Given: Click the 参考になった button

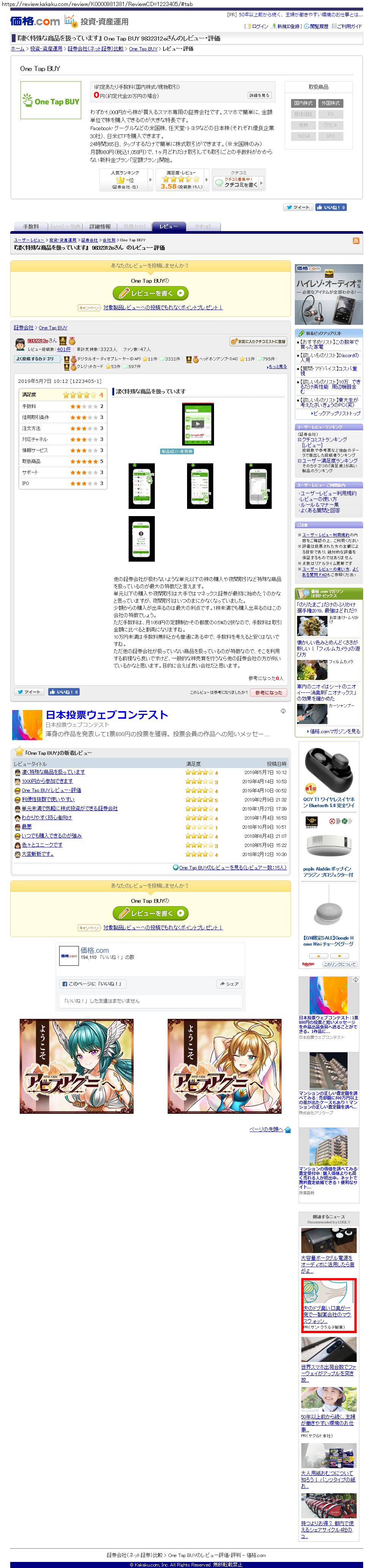Looking at the screenshot, I should pos(268,693).
